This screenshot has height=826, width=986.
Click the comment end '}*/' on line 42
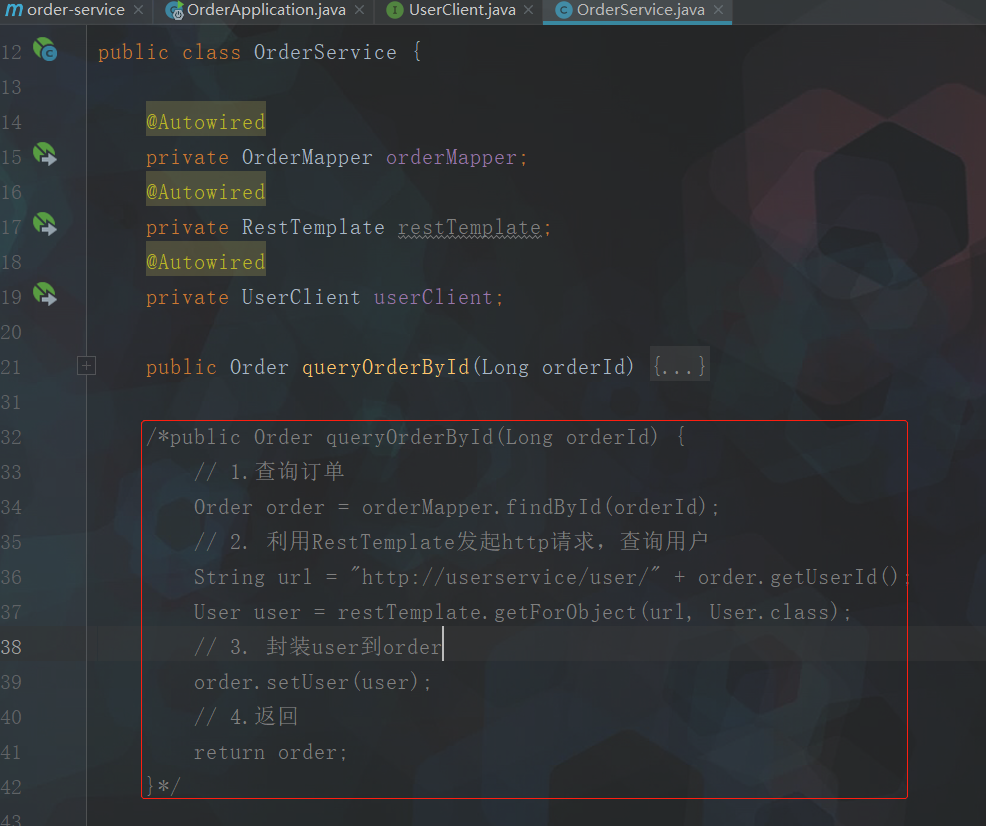coord(163,786)
